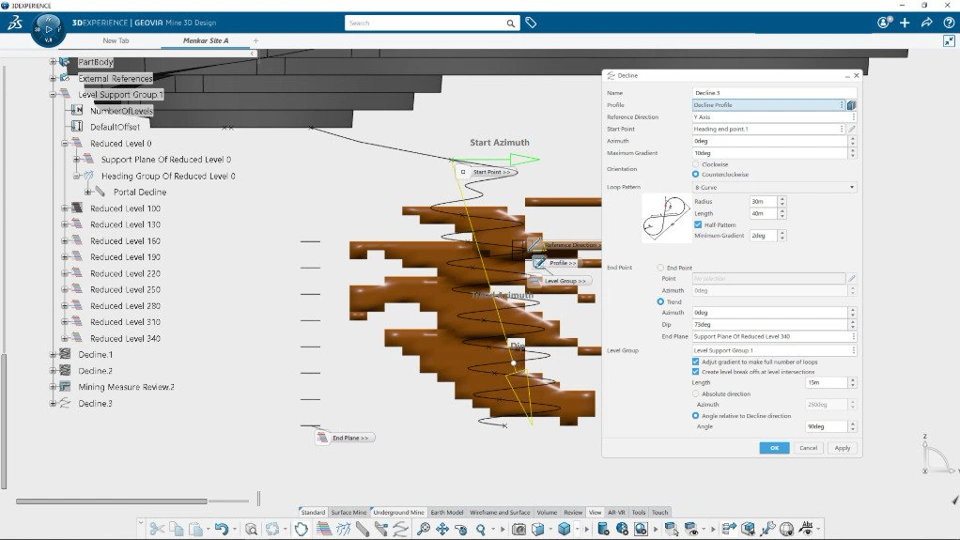The height and width of the screenshot is (540, 960).
Task: Toggle the Half-Pattern checkbox
Action: point(698,225)
